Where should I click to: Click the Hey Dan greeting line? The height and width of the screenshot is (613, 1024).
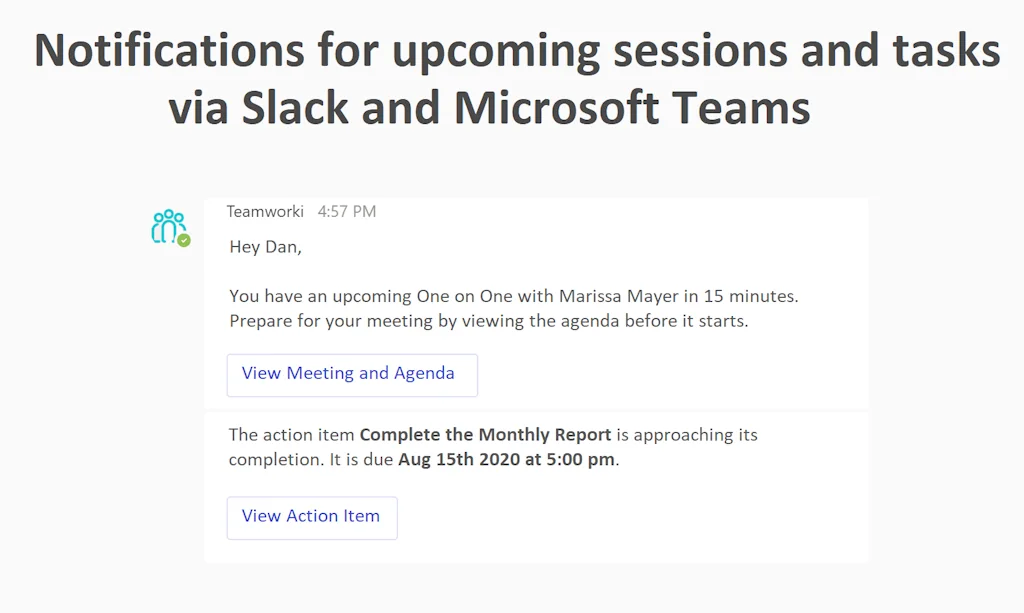[264, 246]
